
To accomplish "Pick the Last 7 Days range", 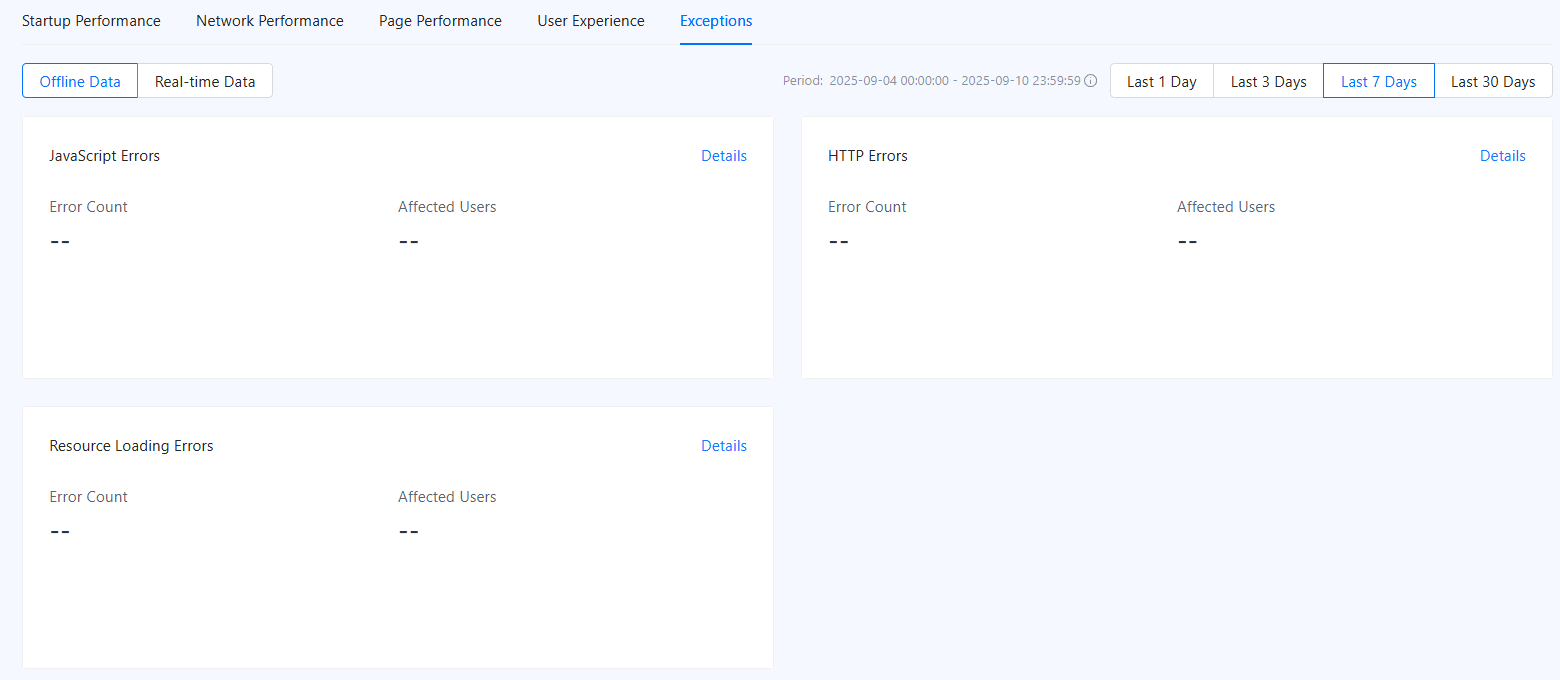I will point(1378,82).
